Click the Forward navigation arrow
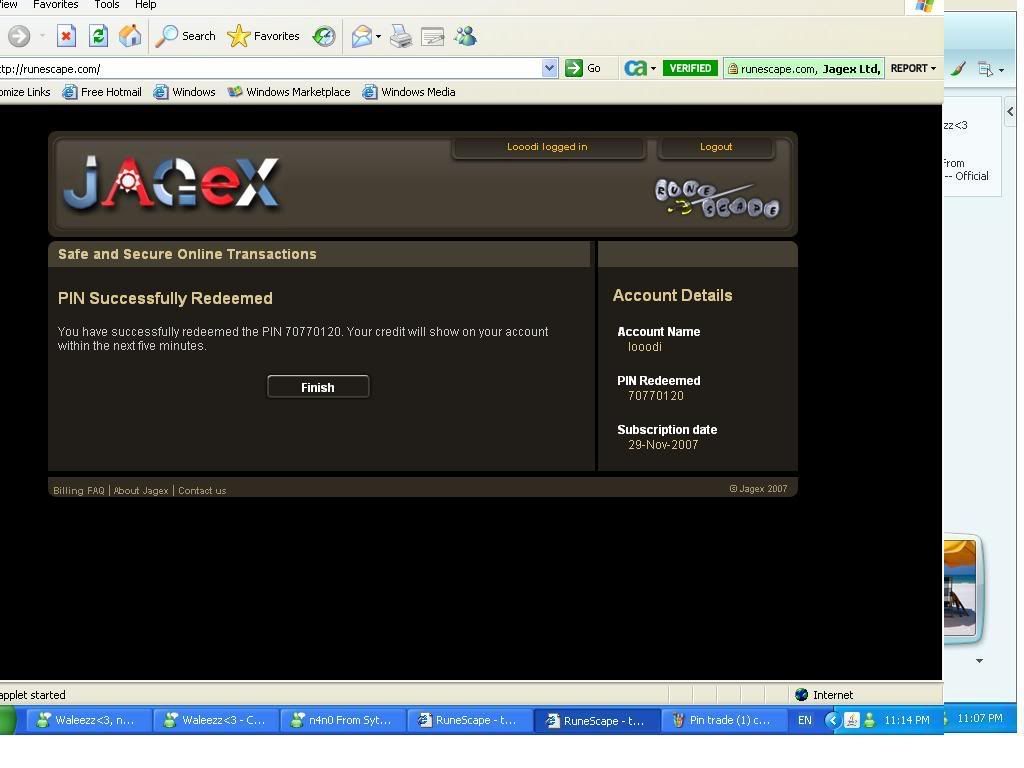 [x=19, y=35]
